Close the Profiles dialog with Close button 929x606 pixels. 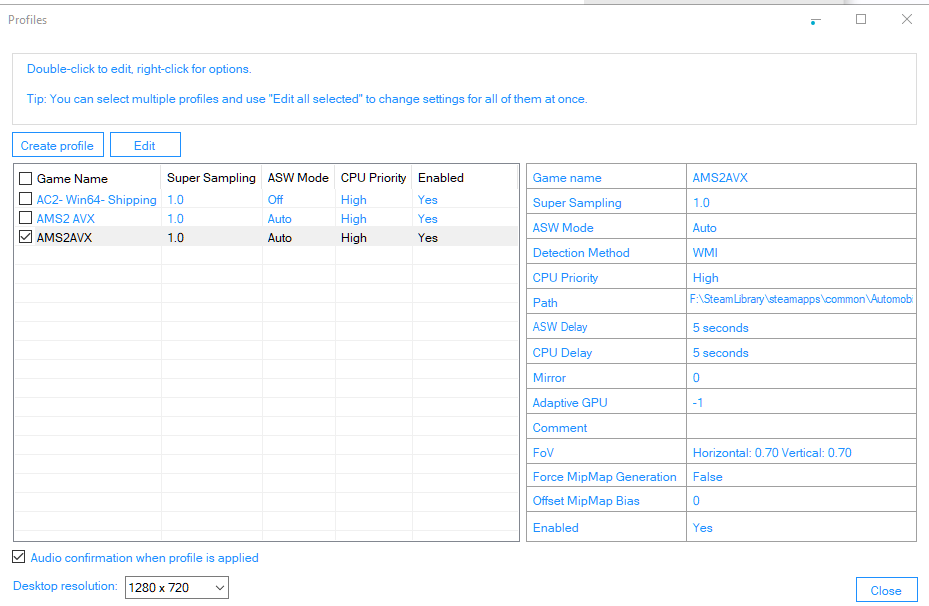tap(886, 590)
